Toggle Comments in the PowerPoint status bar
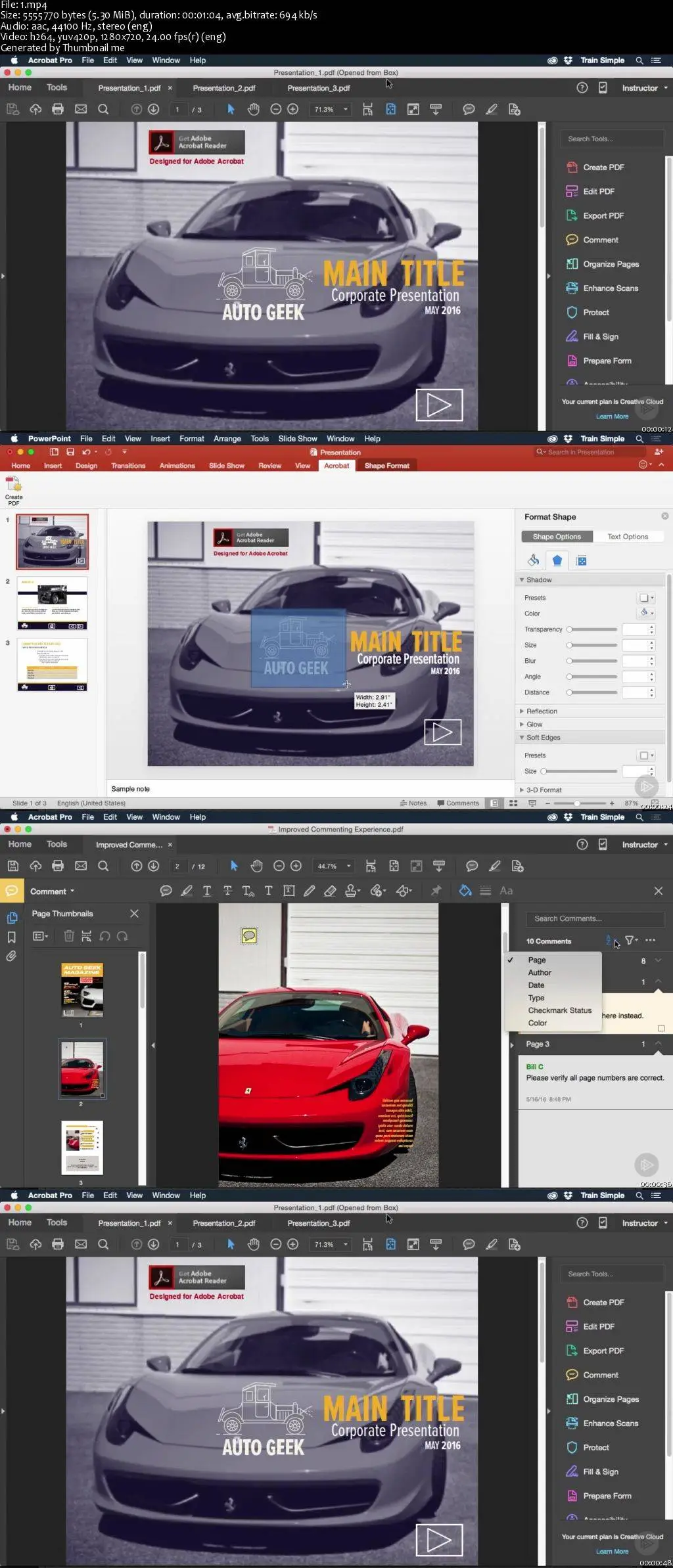The image size is (673, 1568). (x=458, y=803)
